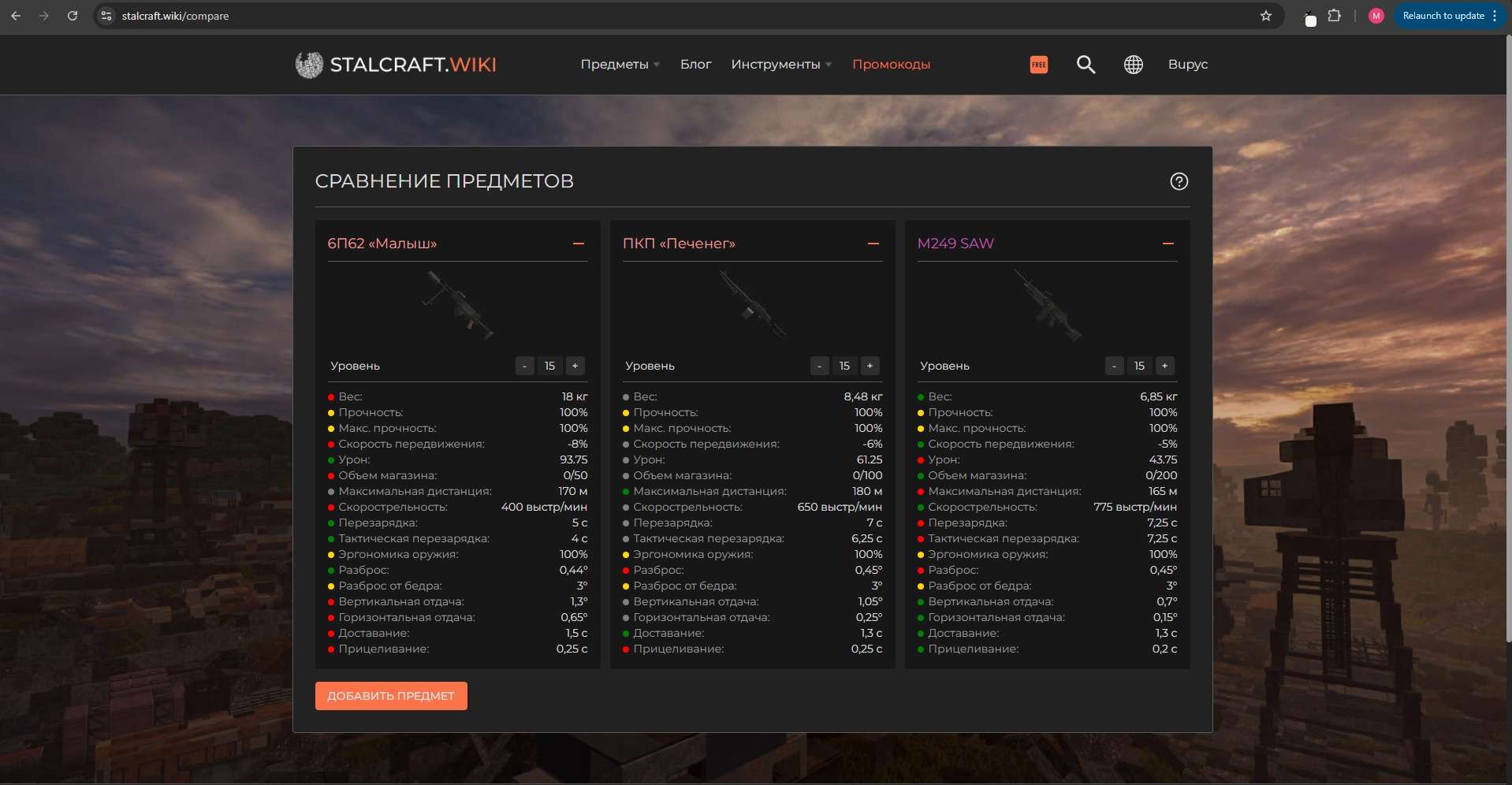Screen dimensions: 1512x785
Task: Open the Chrome profile avatar
Action: point(1376,16)
